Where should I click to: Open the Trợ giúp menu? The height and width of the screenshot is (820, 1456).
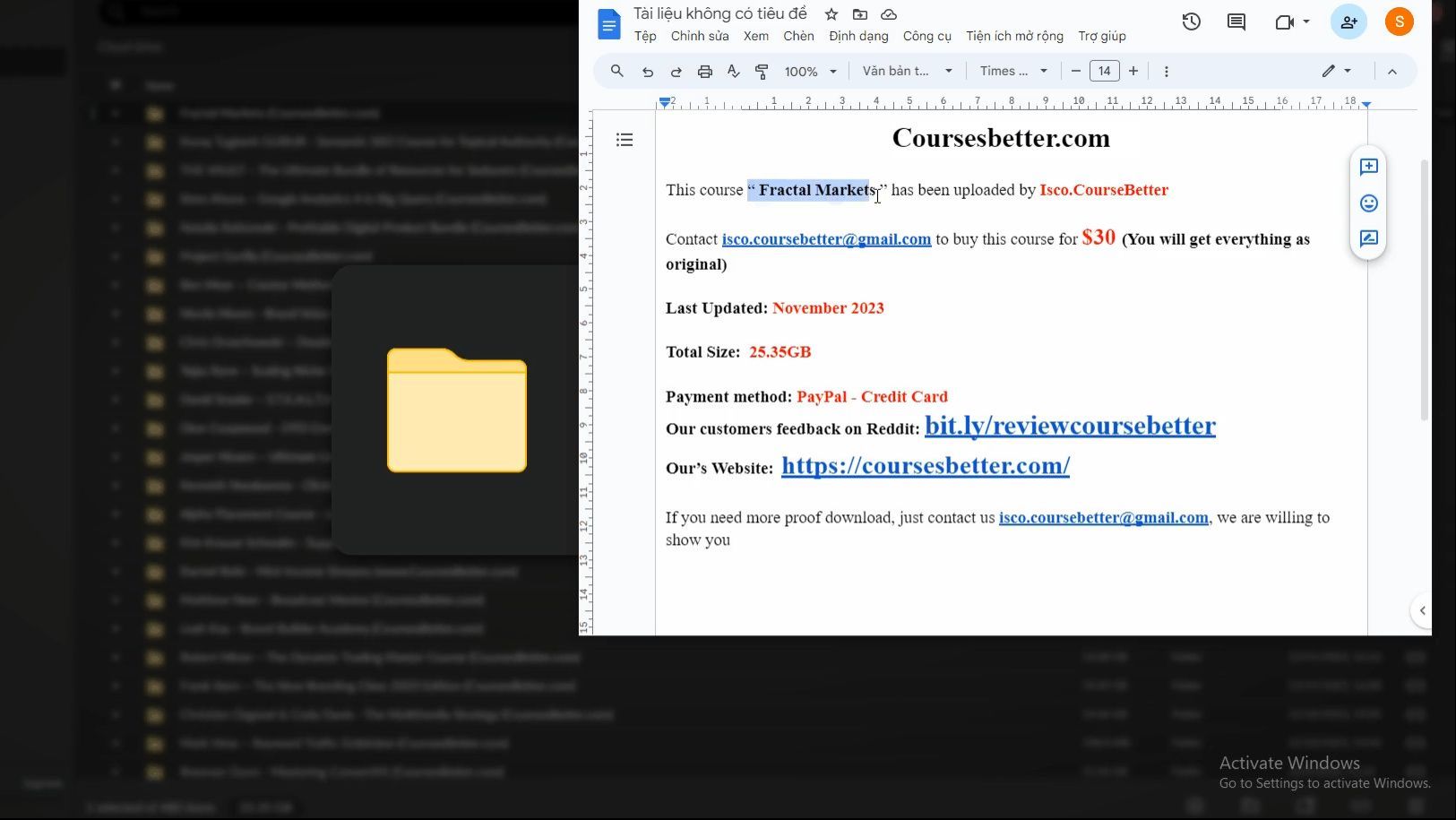[x=1102, y=36]
